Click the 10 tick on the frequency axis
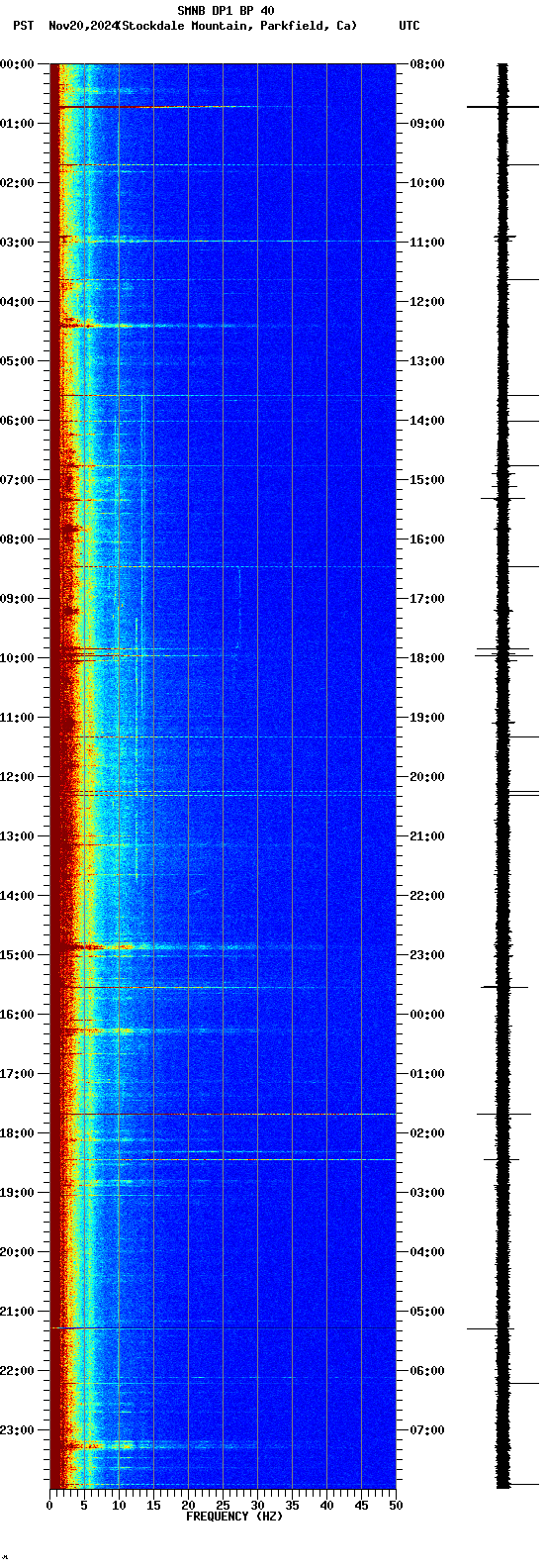 coord(119,1506)
